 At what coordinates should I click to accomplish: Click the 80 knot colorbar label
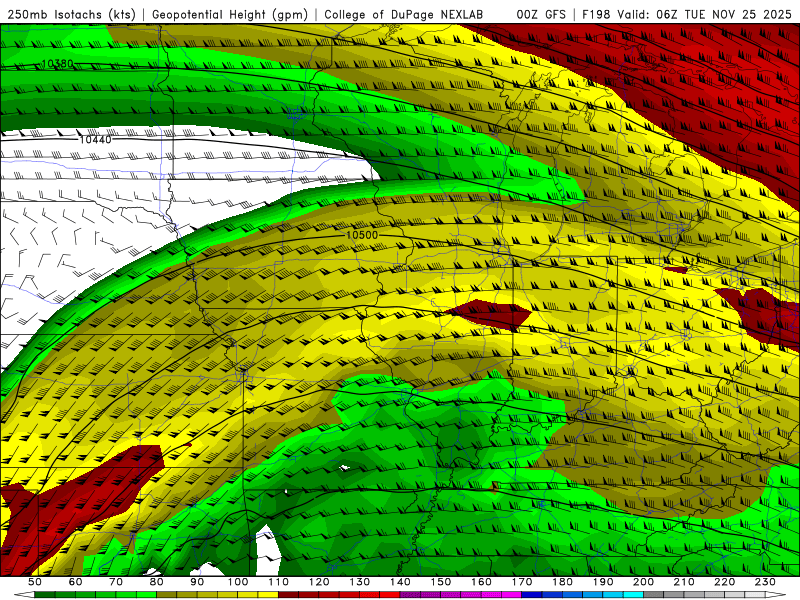[x=157, y=582]
